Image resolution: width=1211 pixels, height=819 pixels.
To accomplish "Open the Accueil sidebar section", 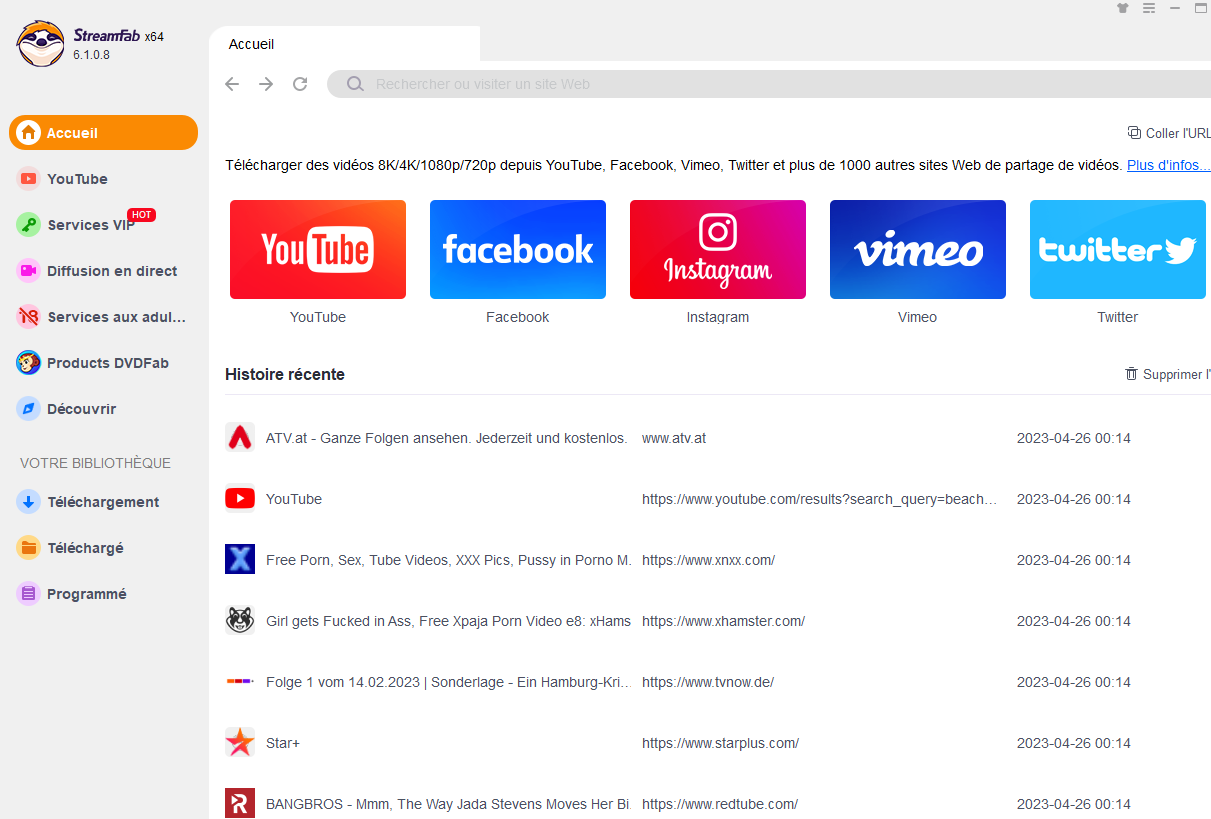I will (104, 133).
